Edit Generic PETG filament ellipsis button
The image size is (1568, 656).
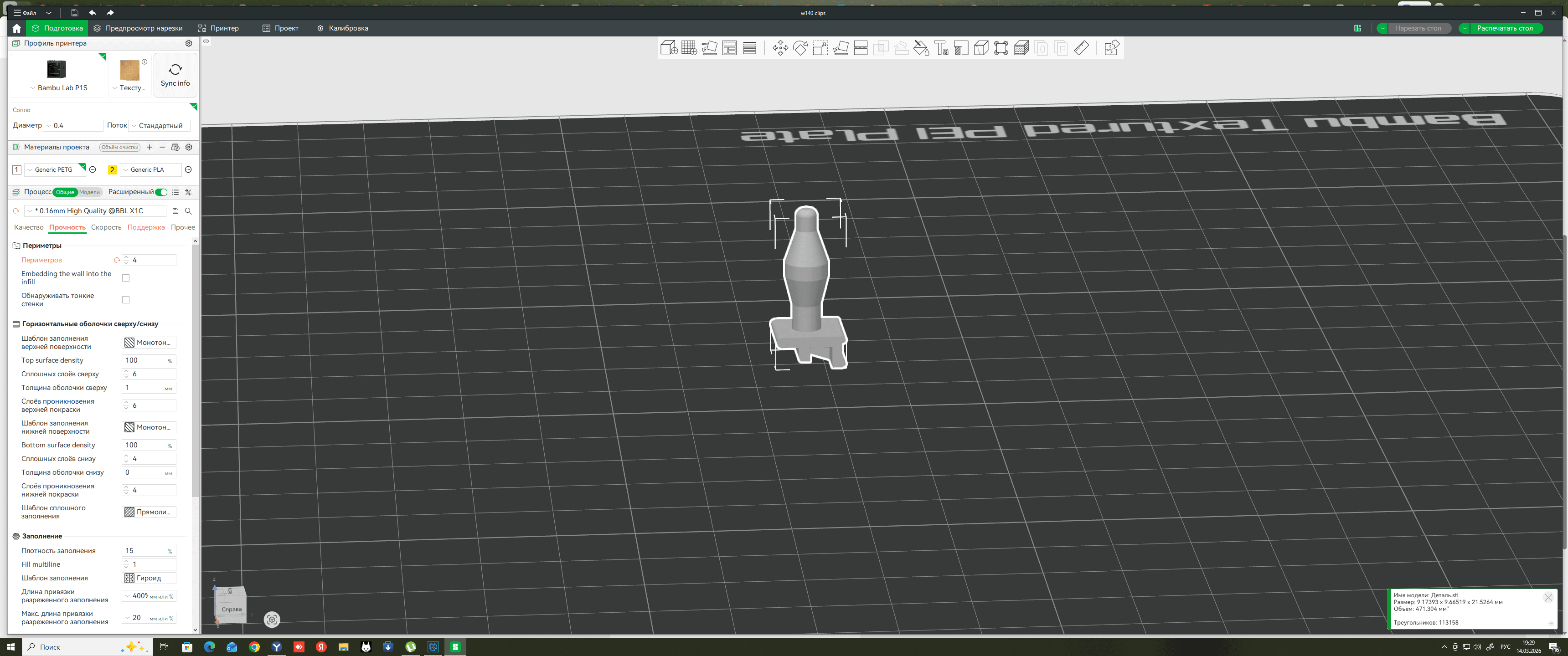coord(93,170)
